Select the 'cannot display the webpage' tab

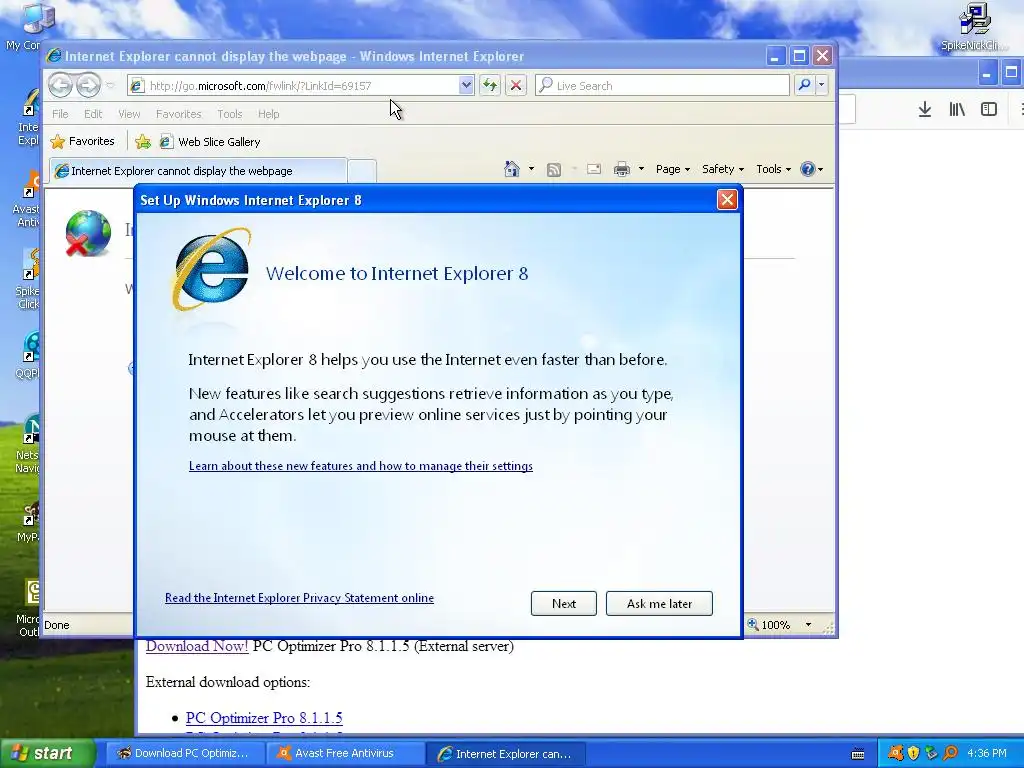pyautogui.click(x=198, y=170)
